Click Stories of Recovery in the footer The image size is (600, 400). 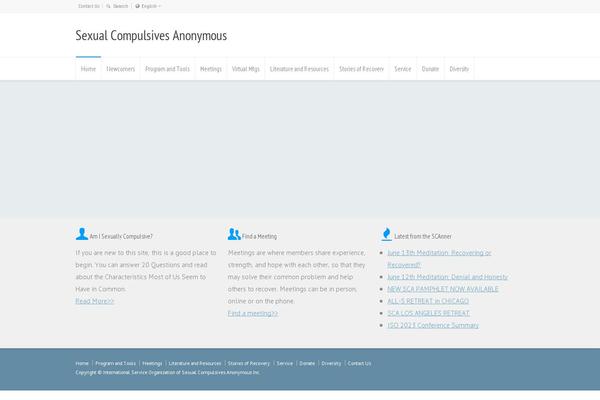pos(249,363)
